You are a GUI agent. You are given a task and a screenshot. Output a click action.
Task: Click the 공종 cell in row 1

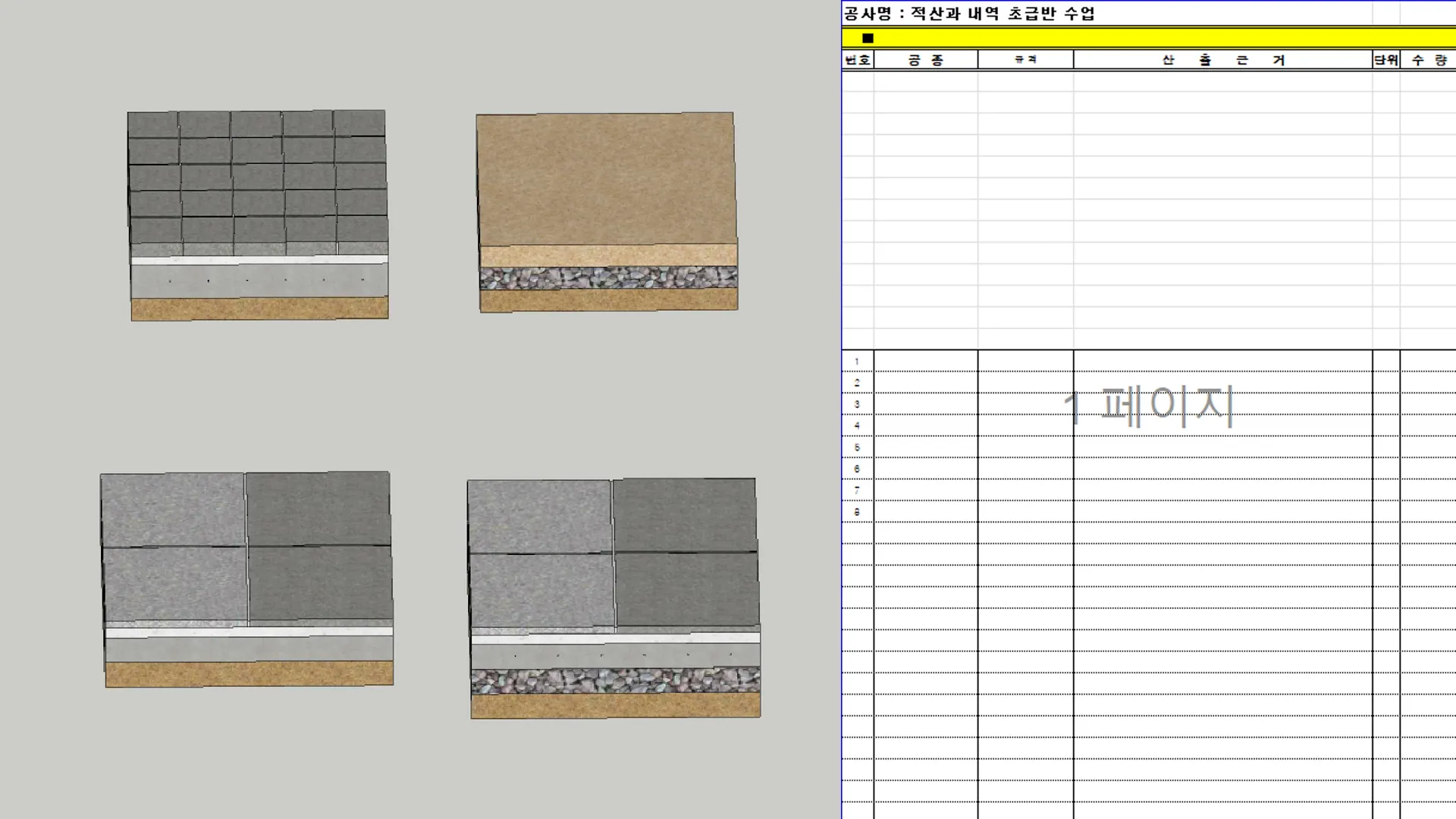(x=926, y=362)
